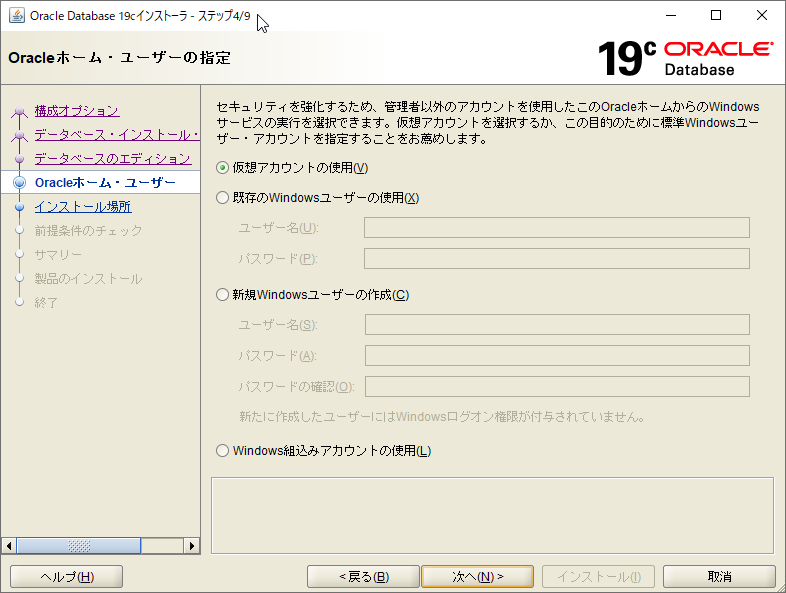Click the ヘルプ(H) button
Image resolution: width=786 pixels, height=593 pixels.
click(67, 577)
